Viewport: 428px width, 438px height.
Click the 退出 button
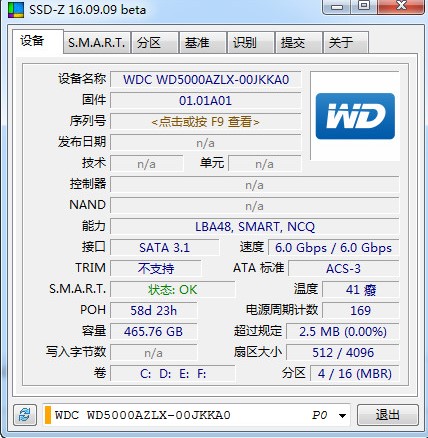pos(388,415)
